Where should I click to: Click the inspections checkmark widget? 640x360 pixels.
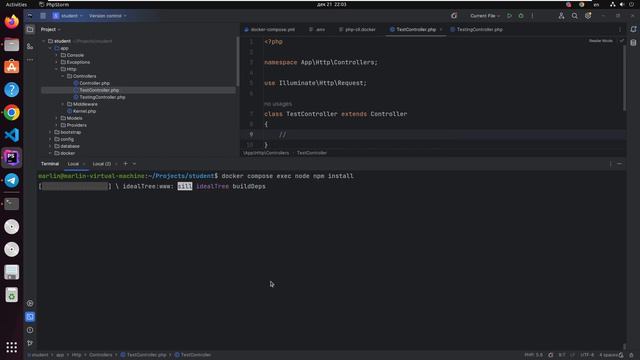click(x=622, y=41)
